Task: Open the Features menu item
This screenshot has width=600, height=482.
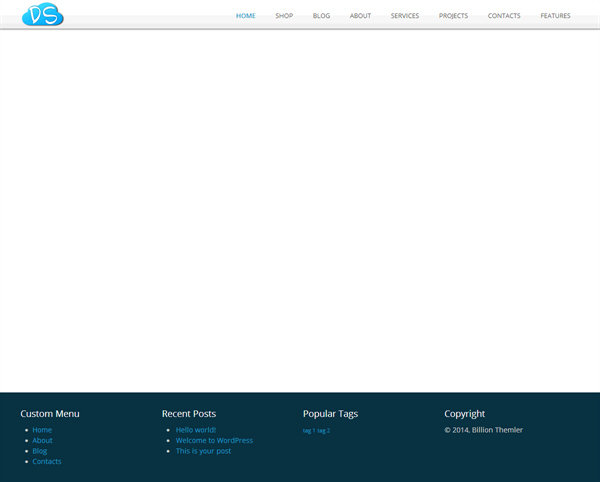Action: point(555,16)
